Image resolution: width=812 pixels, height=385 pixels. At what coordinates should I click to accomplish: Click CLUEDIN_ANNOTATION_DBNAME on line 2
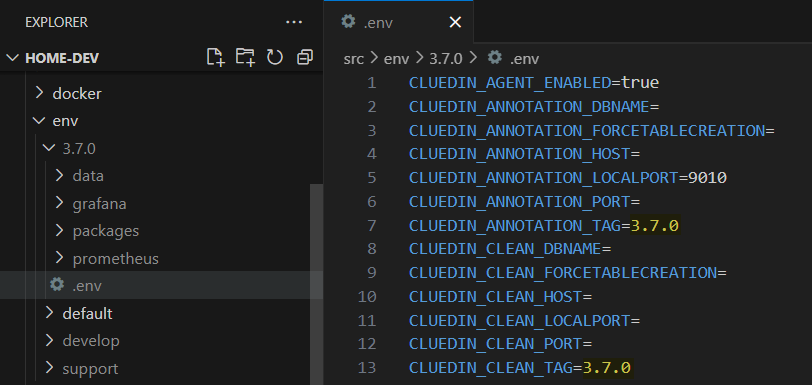(x=529, y=107)
